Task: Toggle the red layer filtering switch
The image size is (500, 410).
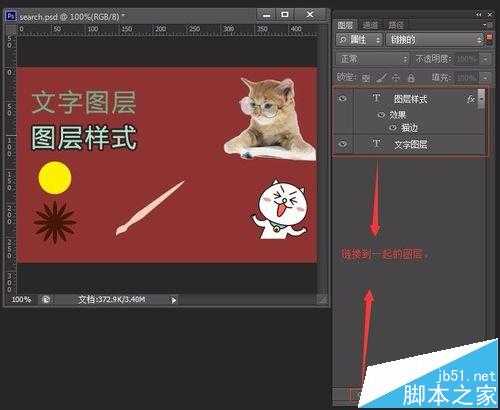Action: coord(489,37)
